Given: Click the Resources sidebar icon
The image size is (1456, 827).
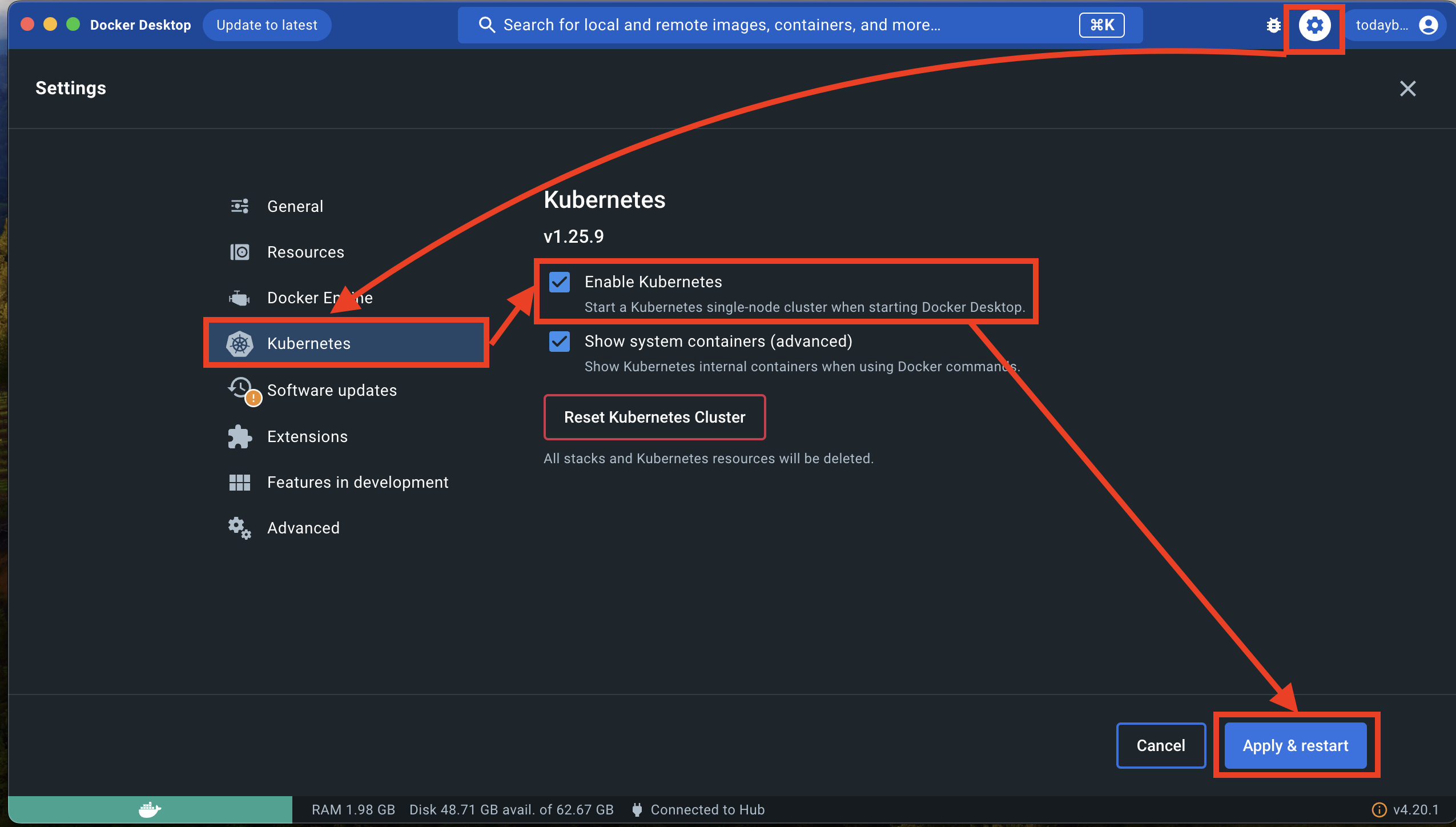Looking at the screenshot, I should coord(240,252).
